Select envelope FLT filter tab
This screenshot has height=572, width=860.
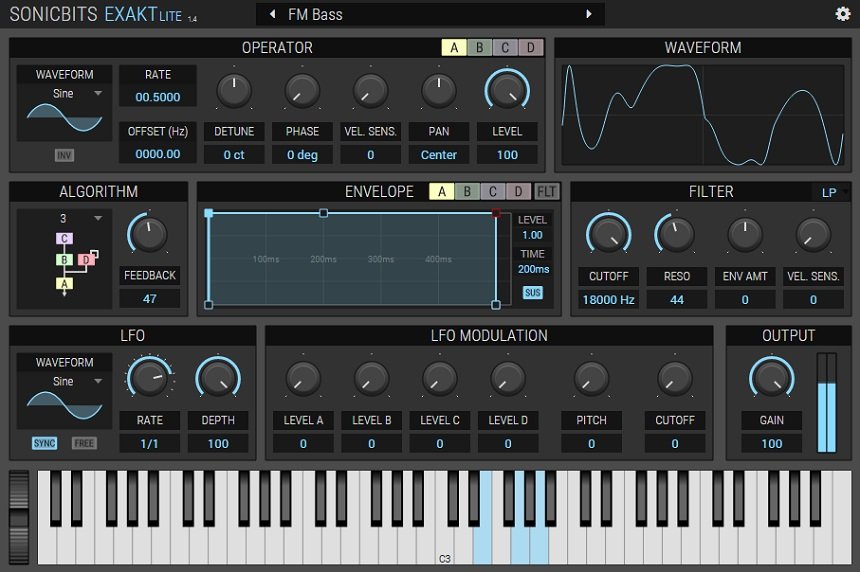click(546, 191)
